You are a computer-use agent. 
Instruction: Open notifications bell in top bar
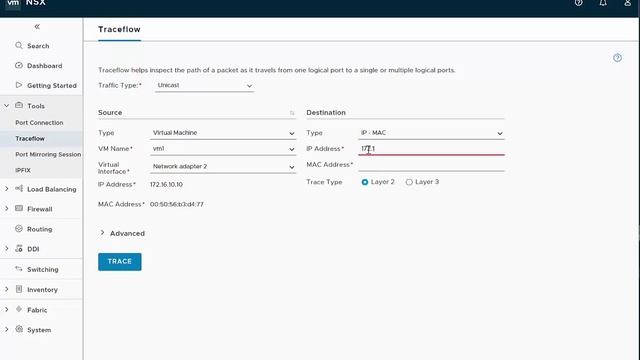pyautogui.click(x=603, y=3)
